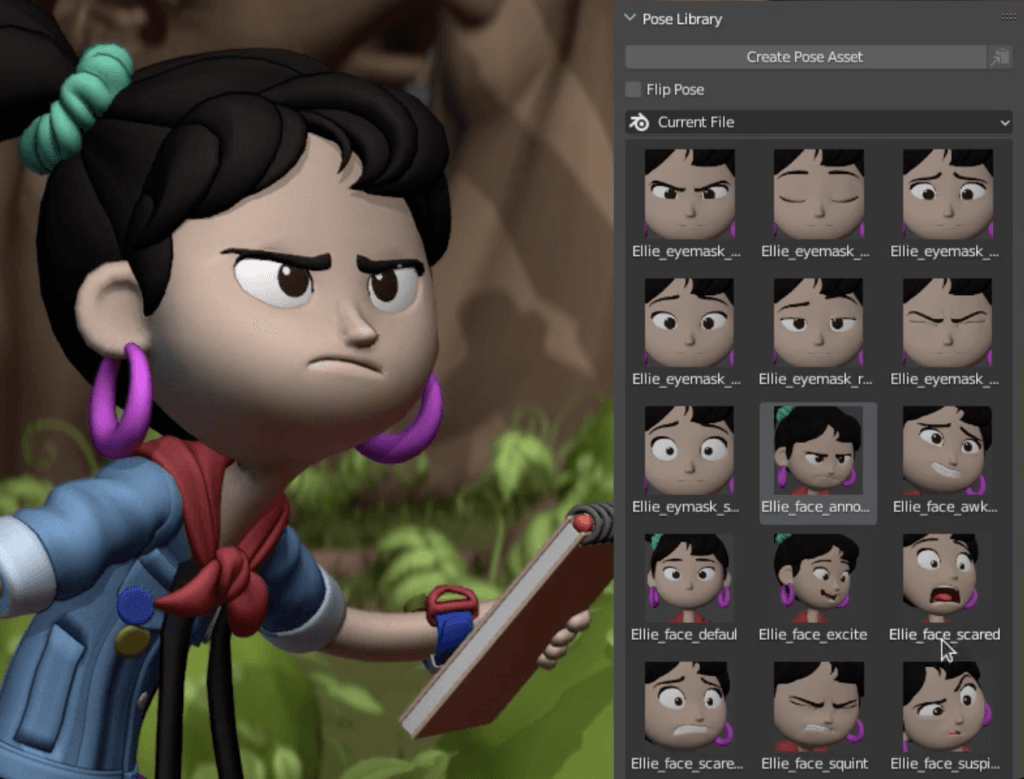
Task: Select the angry-eyebrows Ellie_eyemask pose in the first row
Action: (x=688, y=204)
